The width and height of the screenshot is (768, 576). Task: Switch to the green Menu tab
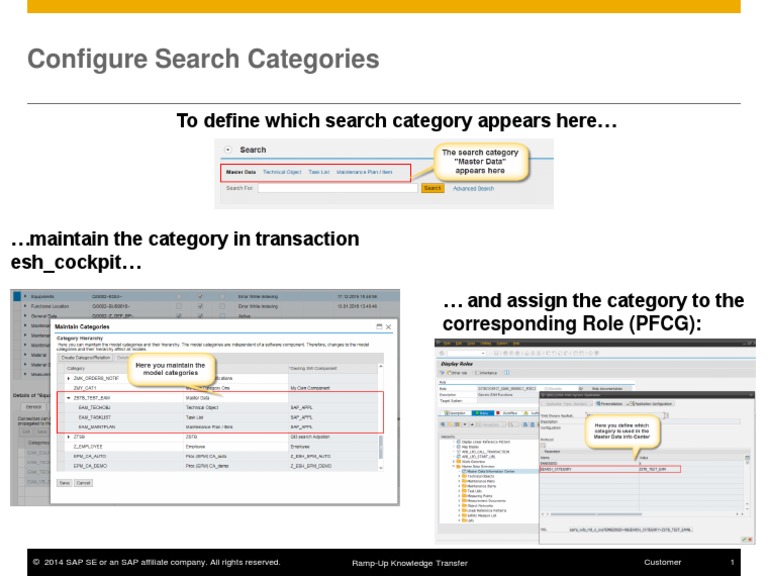(x=482, y=413)
